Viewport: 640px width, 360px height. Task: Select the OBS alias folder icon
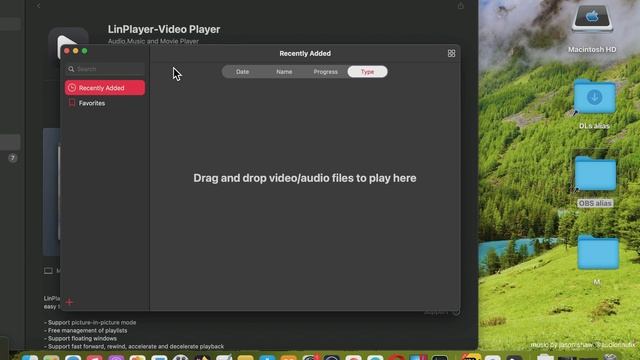(x=595, y=174)
